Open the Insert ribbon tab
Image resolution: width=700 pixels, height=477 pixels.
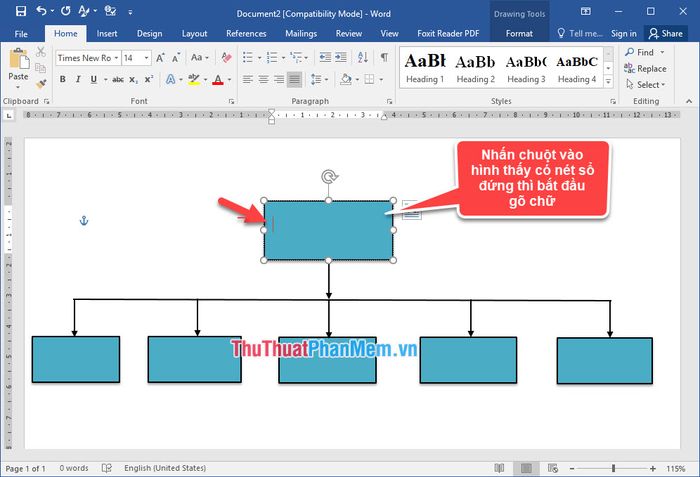pyautogui.click(x=107, y=33)
